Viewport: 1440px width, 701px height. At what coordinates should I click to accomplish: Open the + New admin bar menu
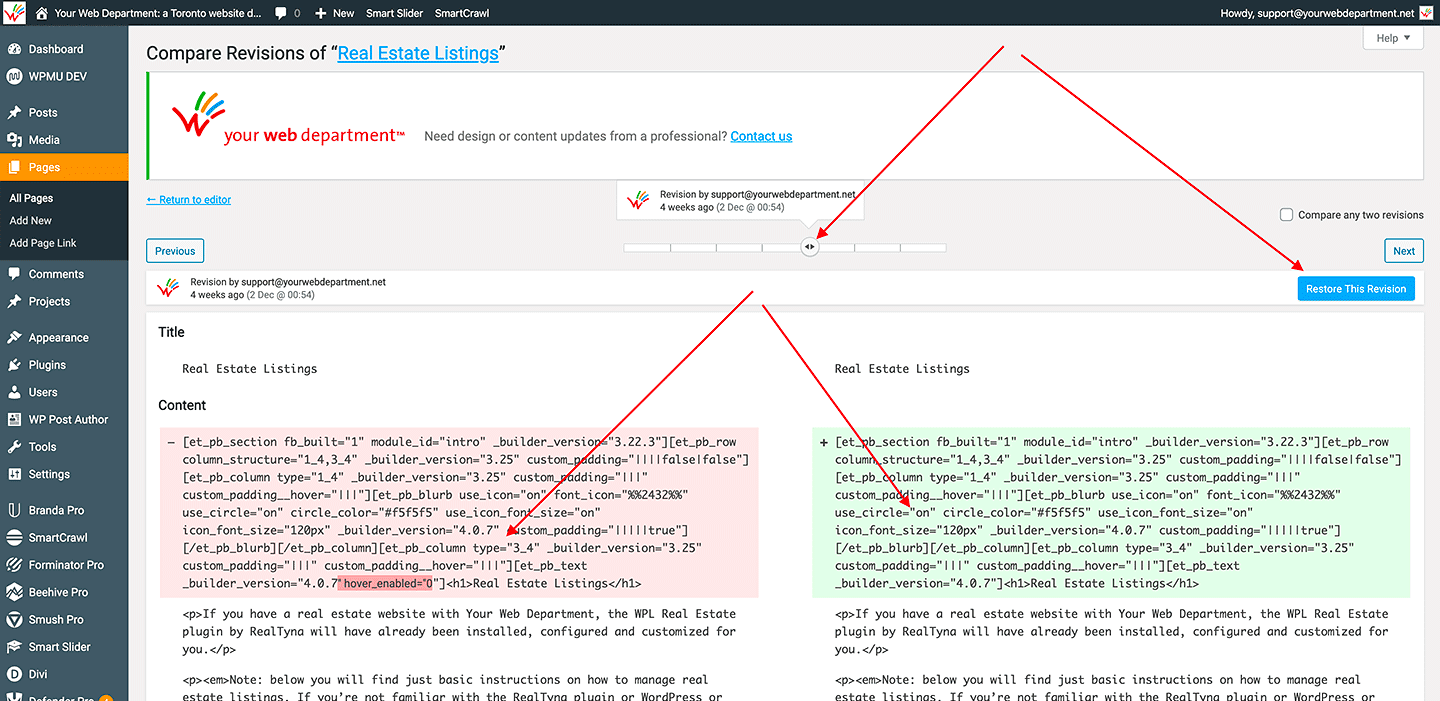[335, 13]
